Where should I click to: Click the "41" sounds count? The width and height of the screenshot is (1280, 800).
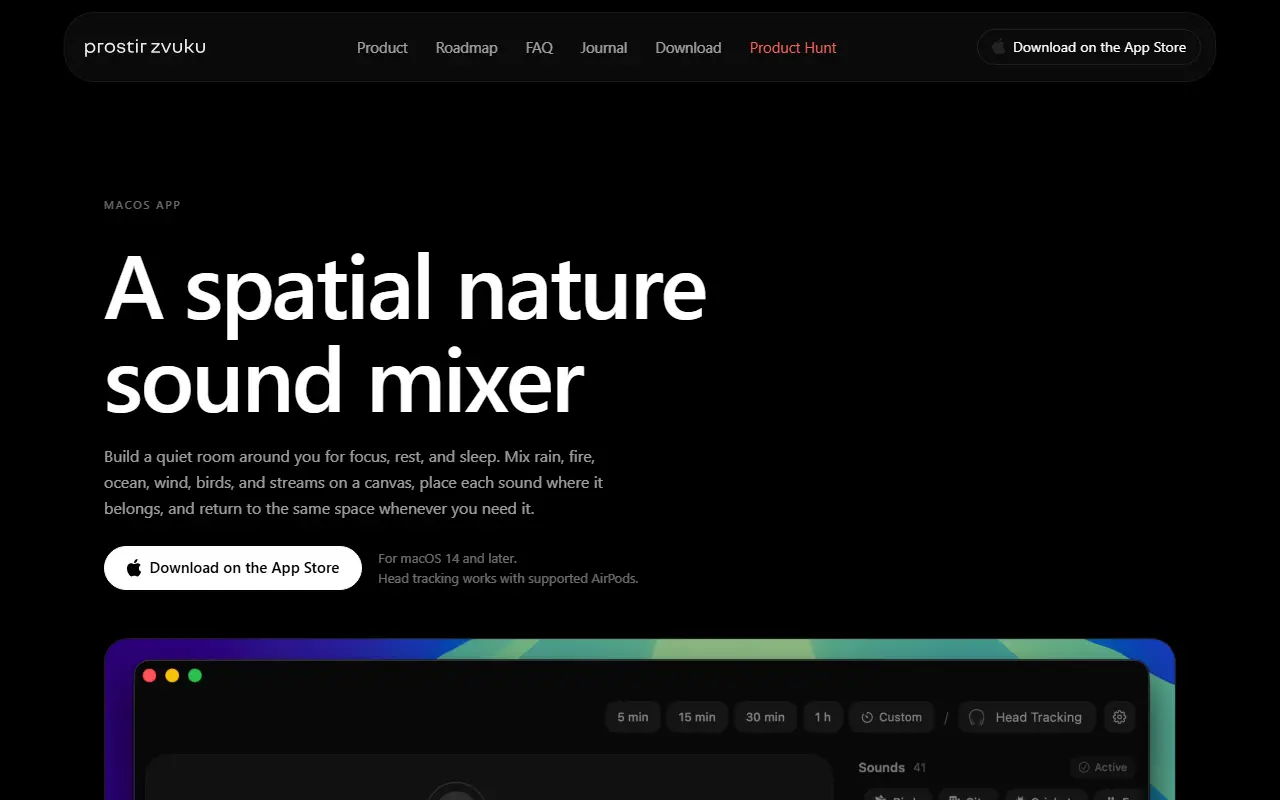click(x=920, y=767)
